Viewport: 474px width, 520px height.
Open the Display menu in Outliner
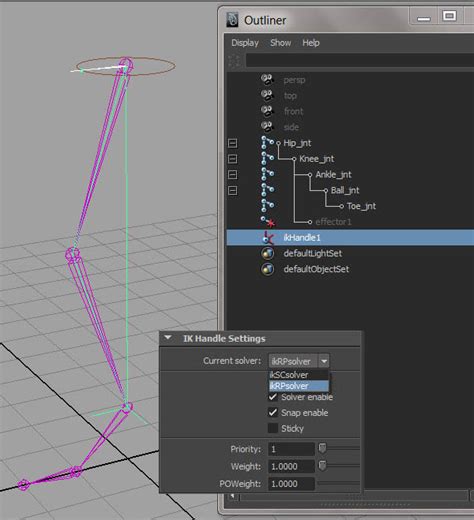[x=245, y=43]
